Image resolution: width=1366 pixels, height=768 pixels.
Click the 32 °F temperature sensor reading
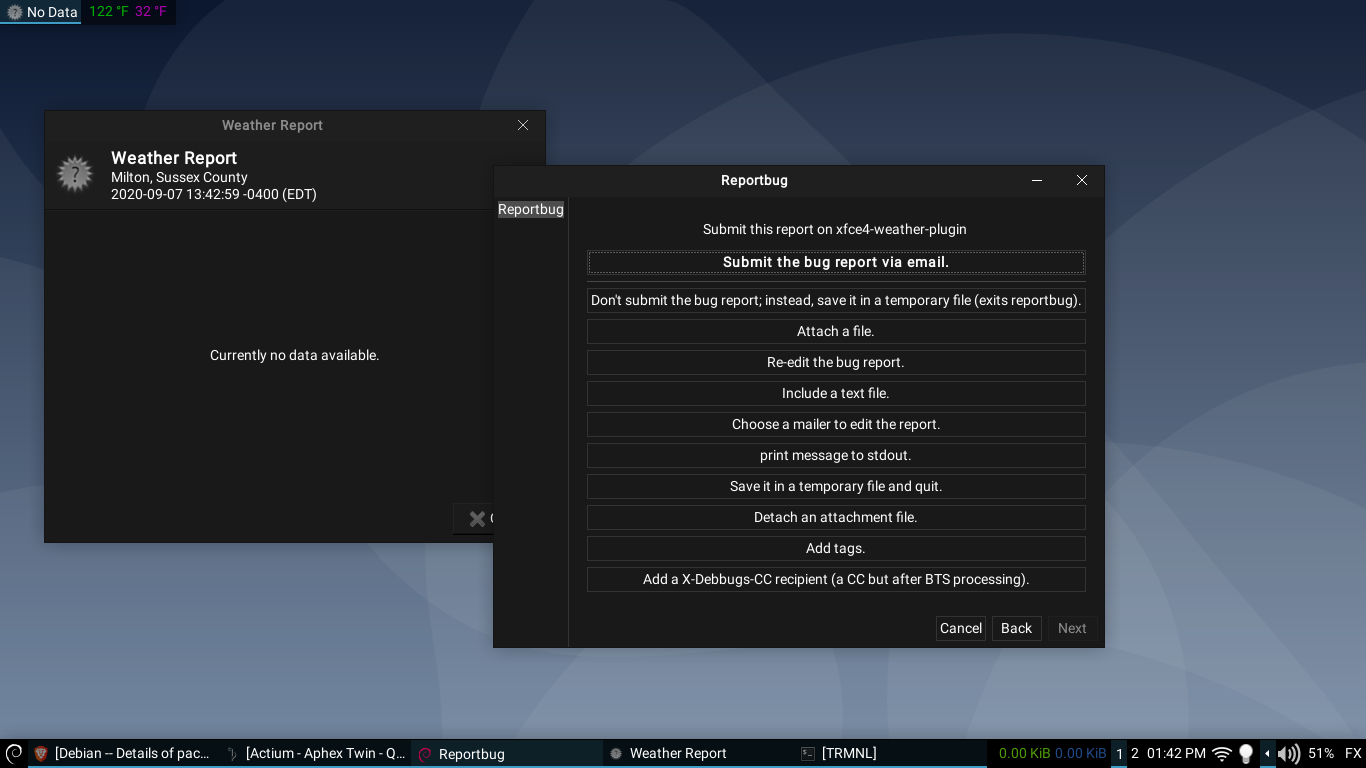[151, 12]
